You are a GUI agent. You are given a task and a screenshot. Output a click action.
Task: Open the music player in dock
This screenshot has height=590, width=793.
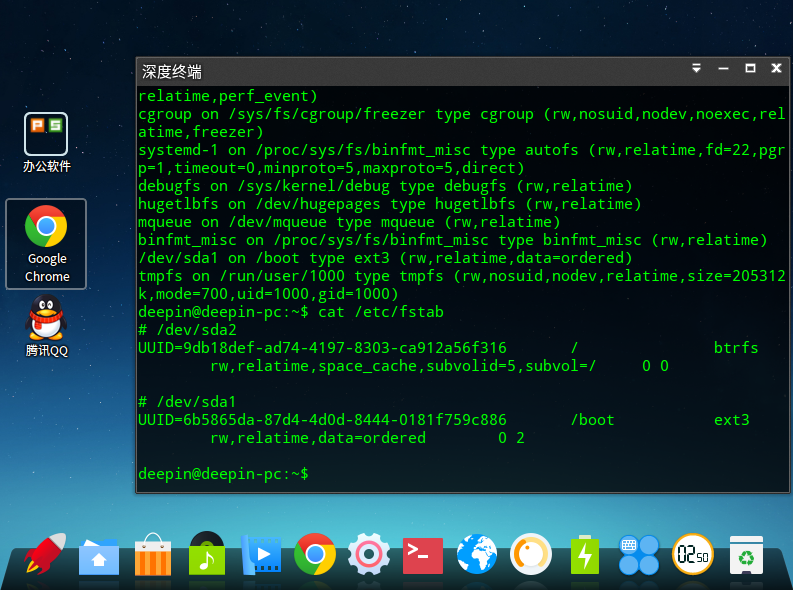point(207,554)
